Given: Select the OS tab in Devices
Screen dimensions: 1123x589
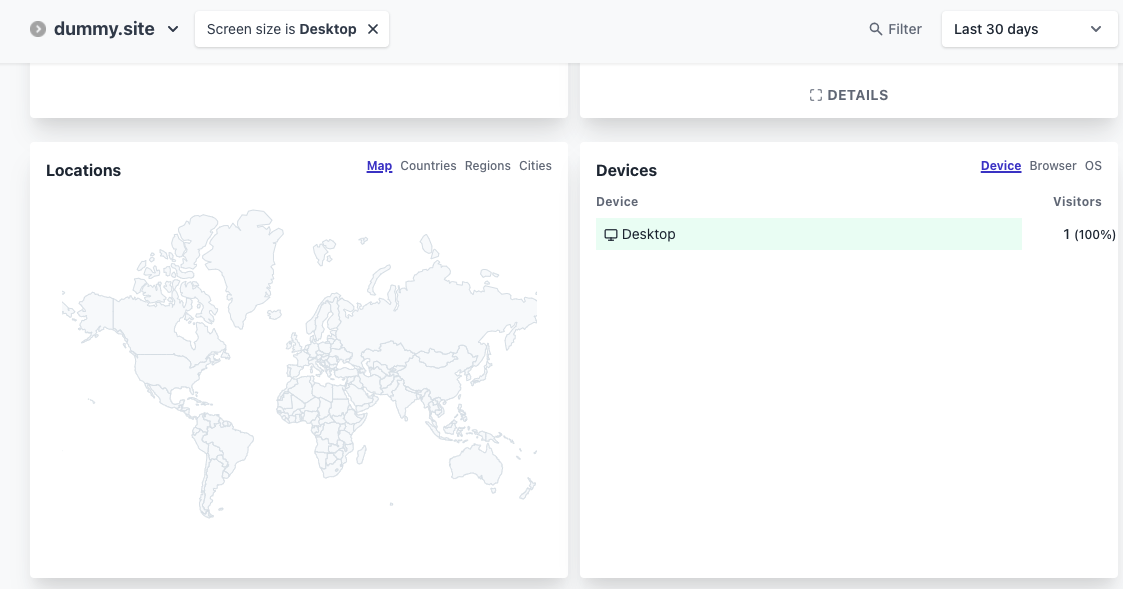Looking at the screenshot, I should pos(1093,166).
